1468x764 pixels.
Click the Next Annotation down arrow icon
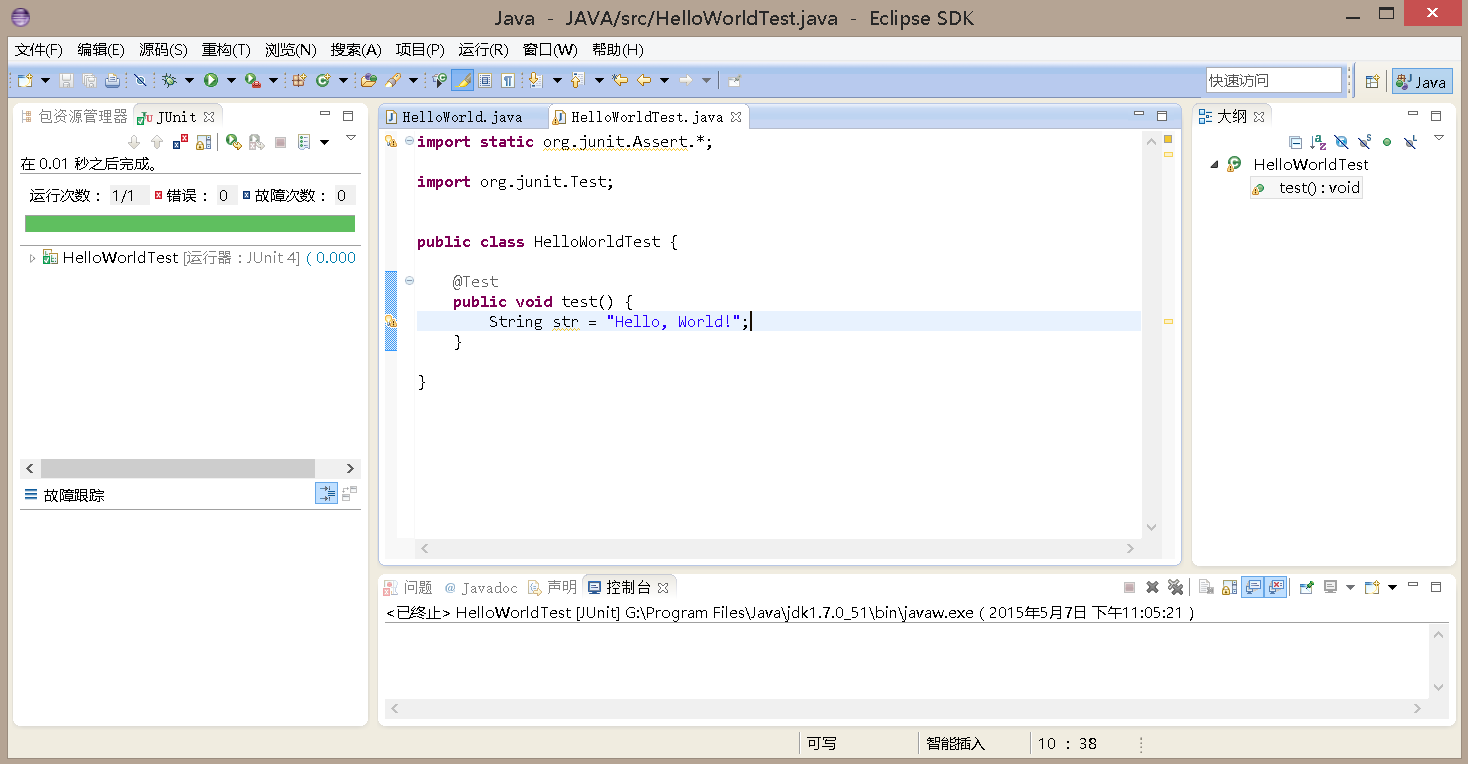[x=536, y=80]
